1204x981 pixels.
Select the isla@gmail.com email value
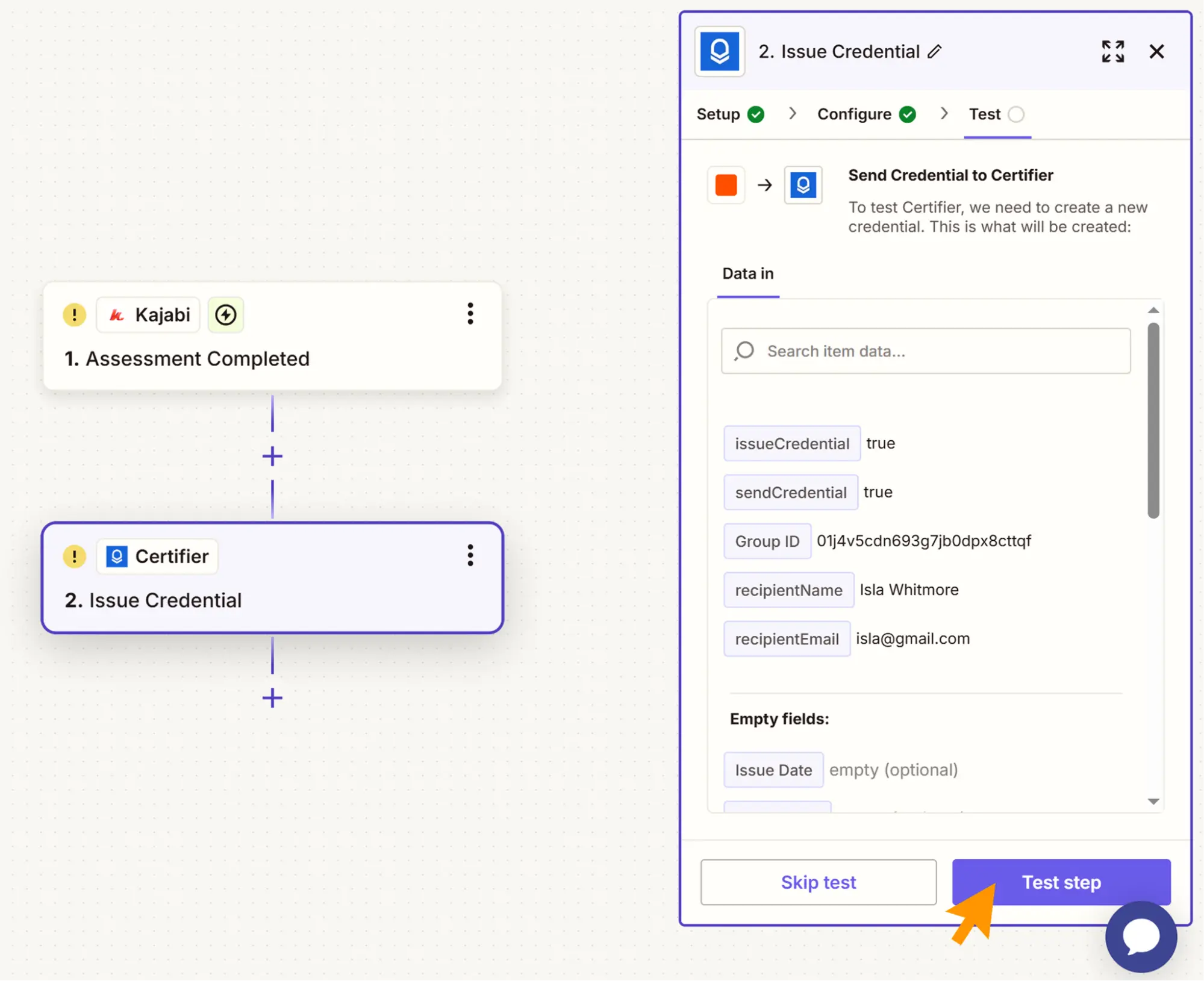click(x=913, y=638)
